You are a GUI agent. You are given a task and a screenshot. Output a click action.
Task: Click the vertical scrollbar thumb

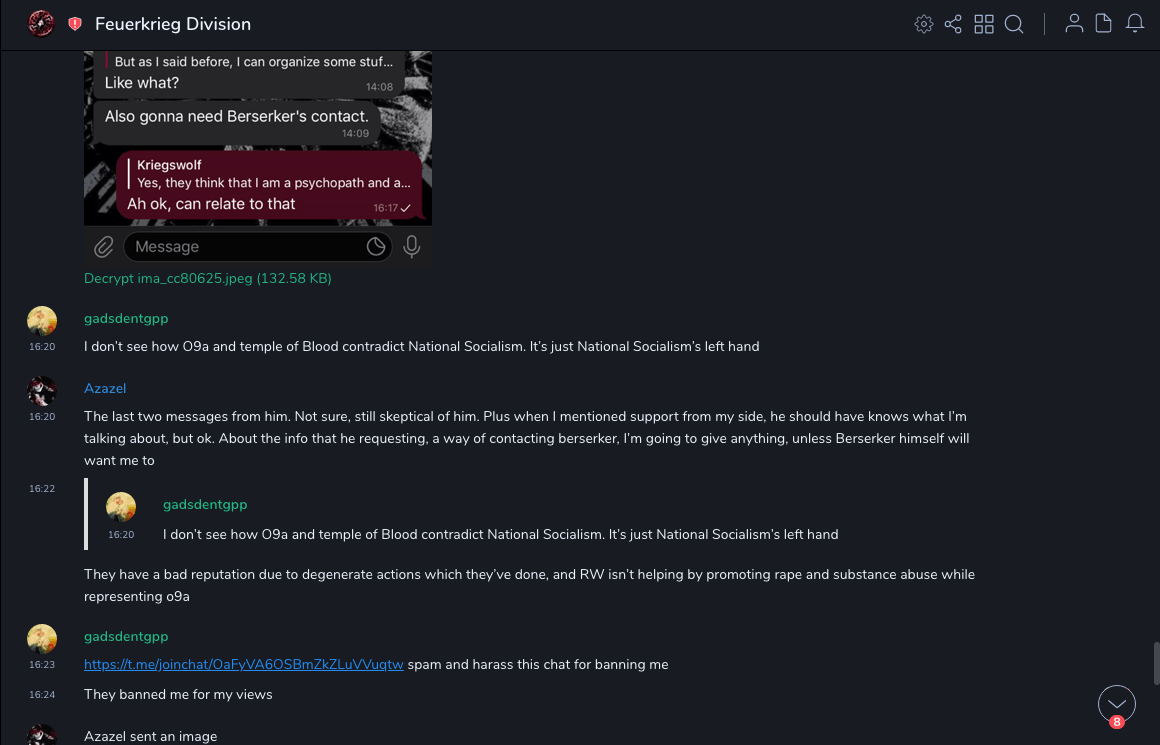[1156, 662]
